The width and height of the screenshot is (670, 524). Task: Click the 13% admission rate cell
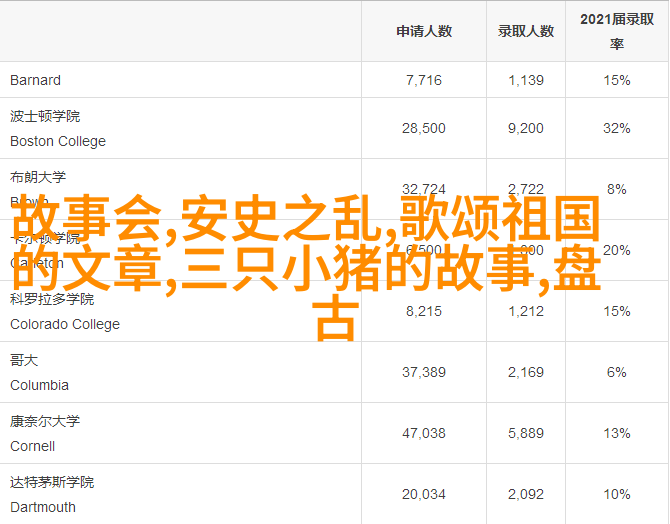pyautogui.click(x=617, y=433)
